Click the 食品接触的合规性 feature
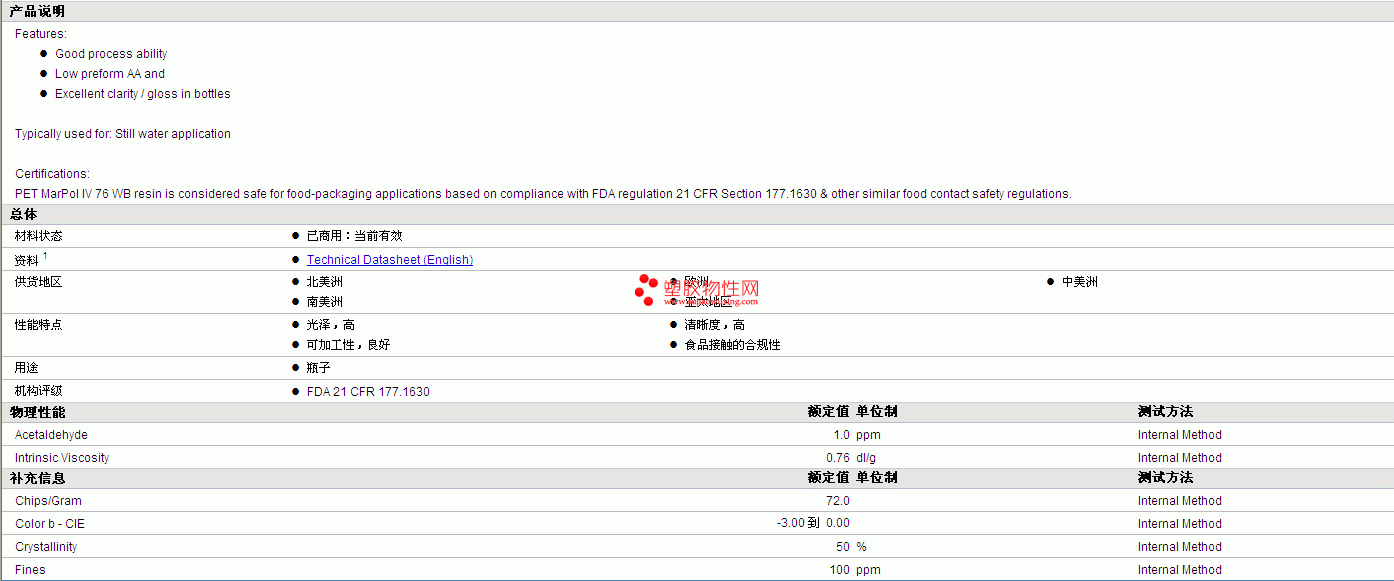Screen dimensions: 1394x581 733,345
